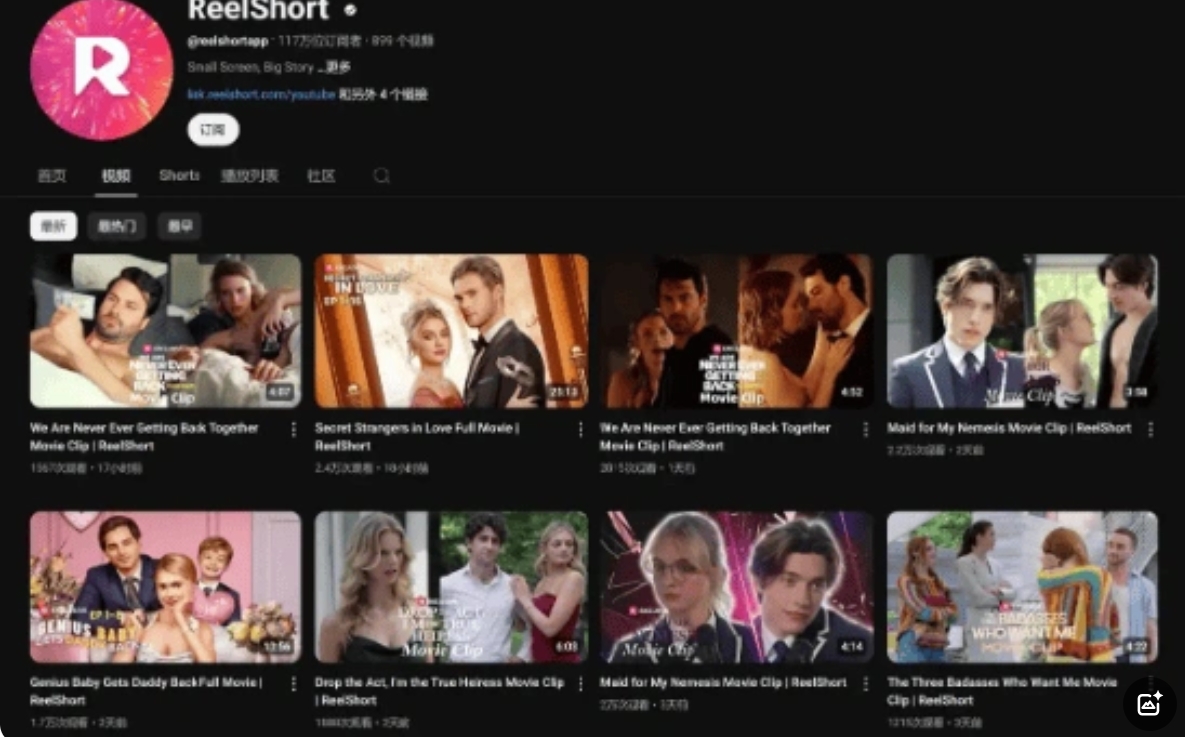
Task: Open options menu for Genius Baby Gets Daddy Back
Action: pos(293,683)
